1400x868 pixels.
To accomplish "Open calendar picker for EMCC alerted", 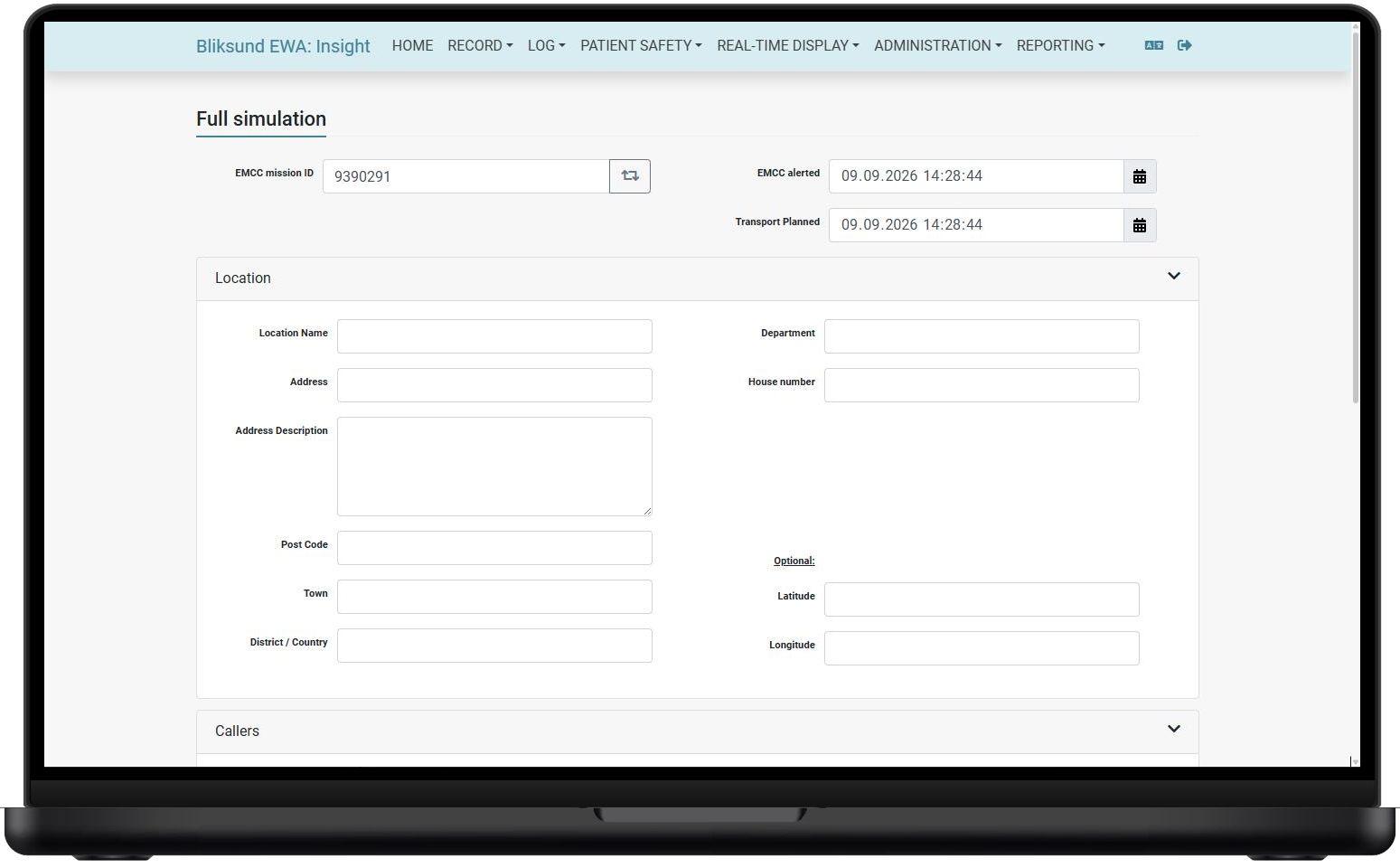I will 1140,176.
